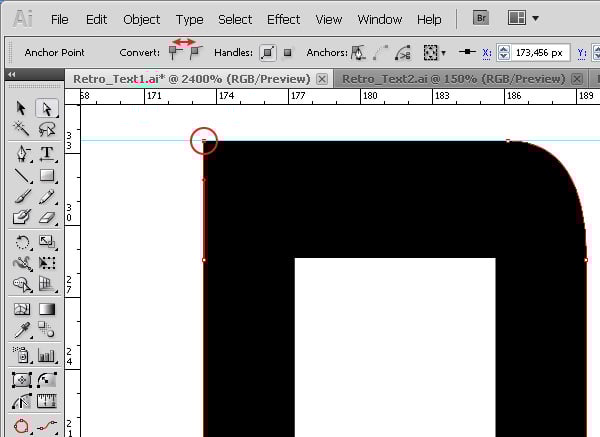The width and height of the screenshot is (600, 437).
Task: Expand the isolate object dropdown arrow
Action: click(x=444, y=52)
